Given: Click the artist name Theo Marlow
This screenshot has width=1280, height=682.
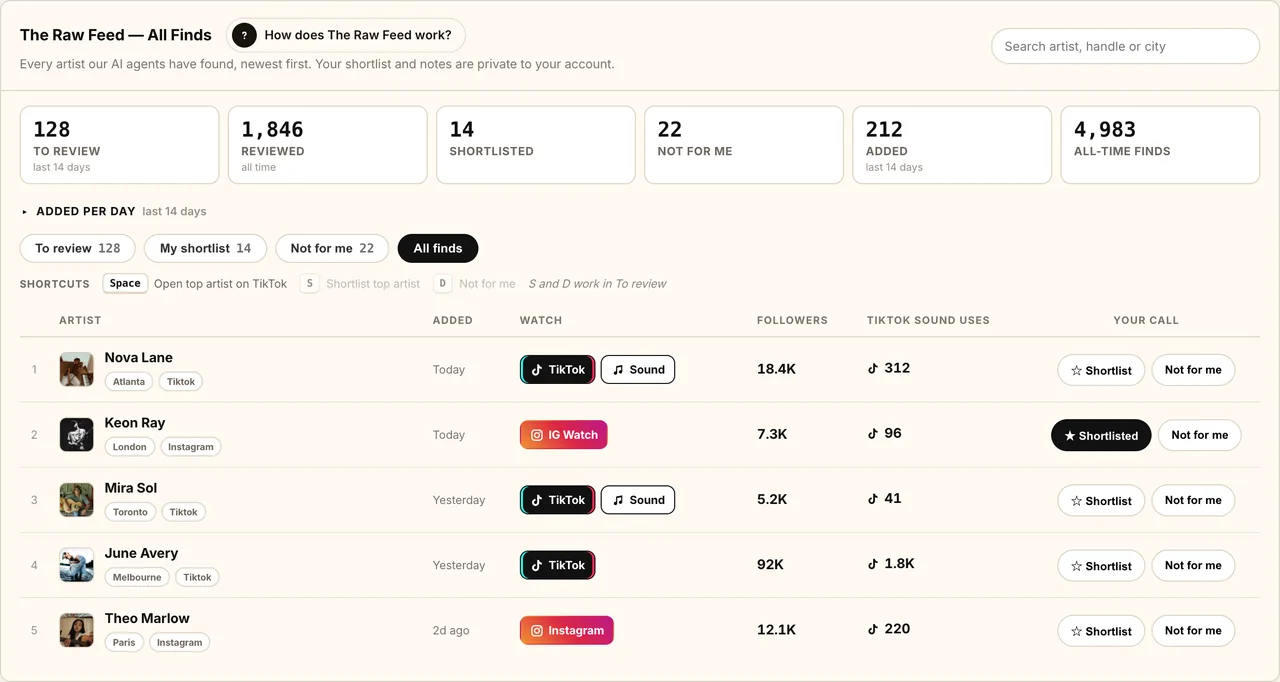Looking at the screenshot, I should pyautogui.click(x=147, y=618).
